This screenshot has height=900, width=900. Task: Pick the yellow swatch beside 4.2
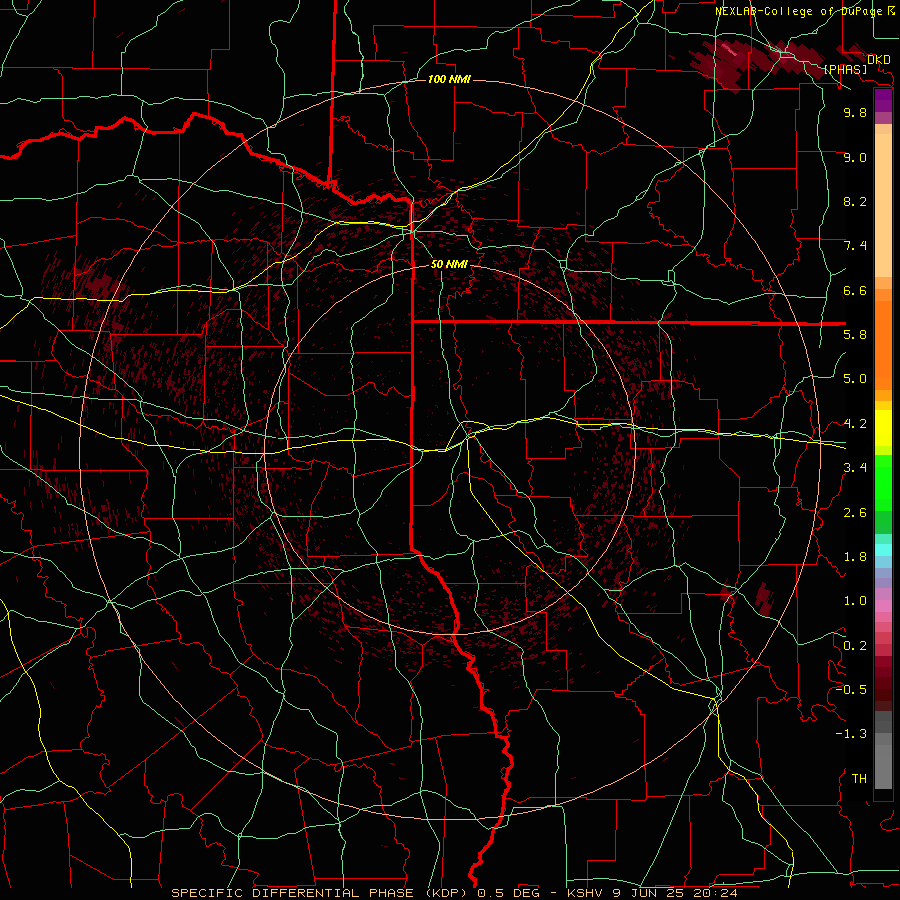tap(883, 428)
